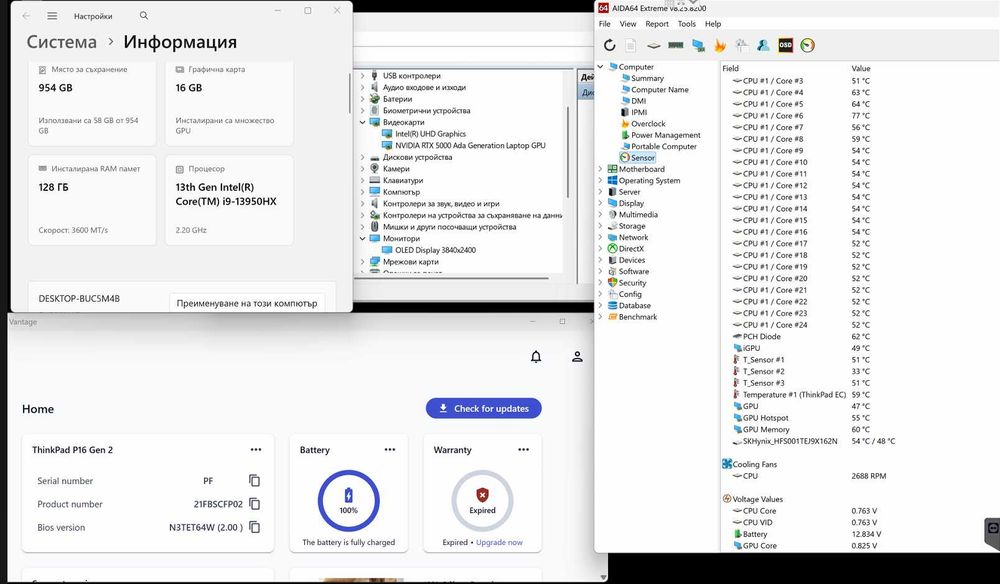Expand the Motherboard node in AIDA64
Viewport: 1000px width, 584px height.
click(600, 169)
